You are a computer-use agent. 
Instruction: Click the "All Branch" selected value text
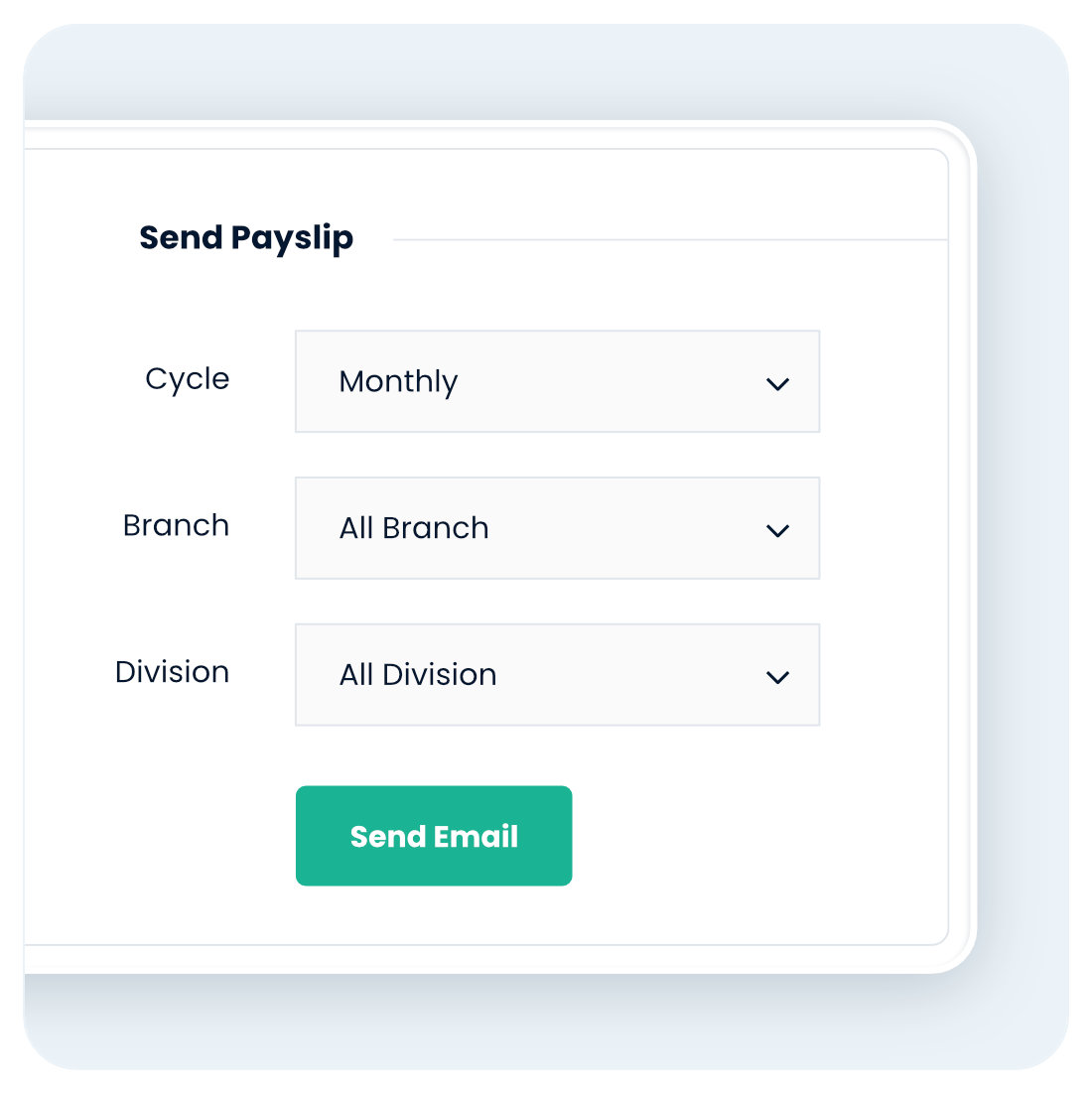(x=414, y=528)
